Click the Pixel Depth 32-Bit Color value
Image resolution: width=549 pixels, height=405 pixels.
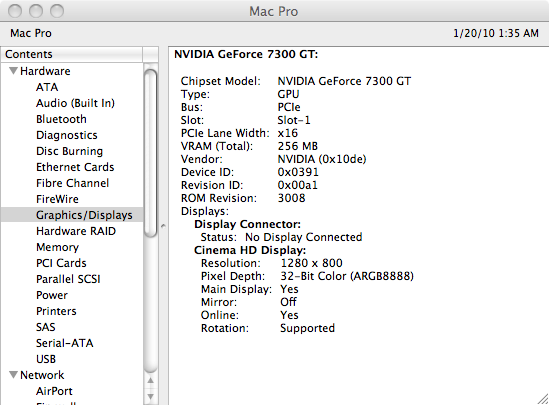tap(347, 276)
